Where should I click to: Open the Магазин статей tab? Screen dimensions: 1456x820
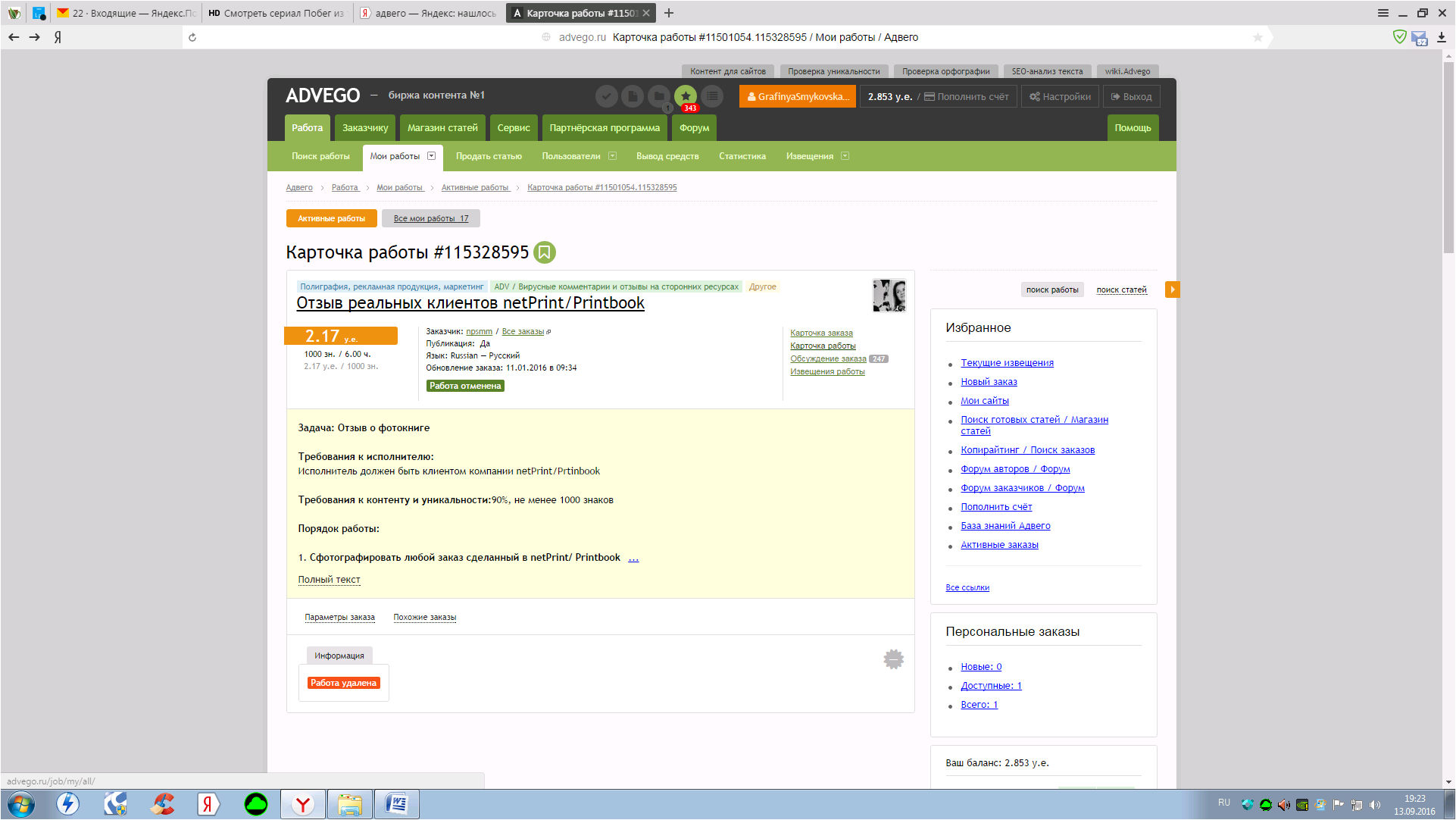tap(442, 128)
